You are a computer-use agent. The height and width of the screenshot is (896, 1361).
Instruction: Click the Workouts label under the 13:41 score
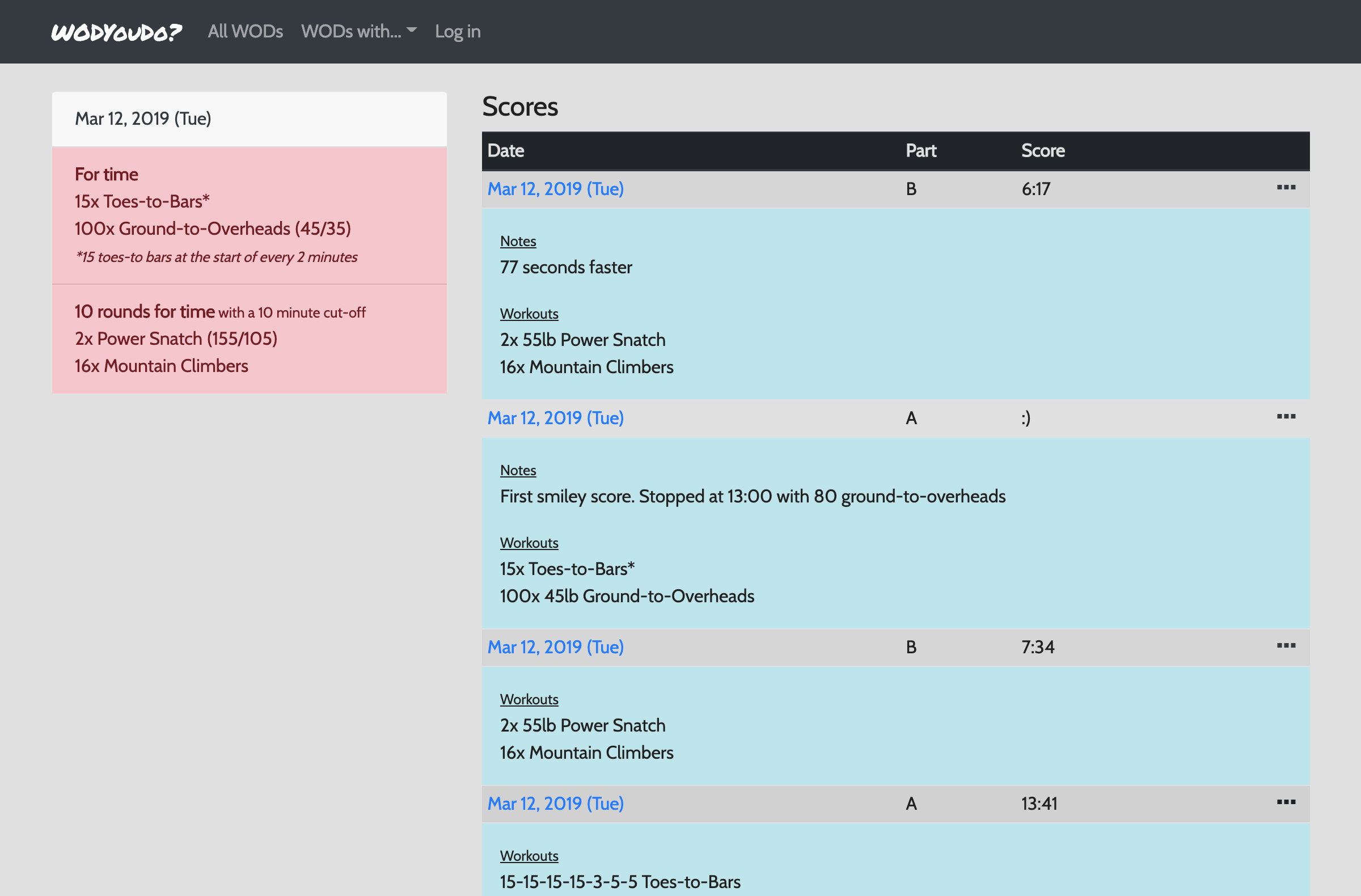pos(529,856)
